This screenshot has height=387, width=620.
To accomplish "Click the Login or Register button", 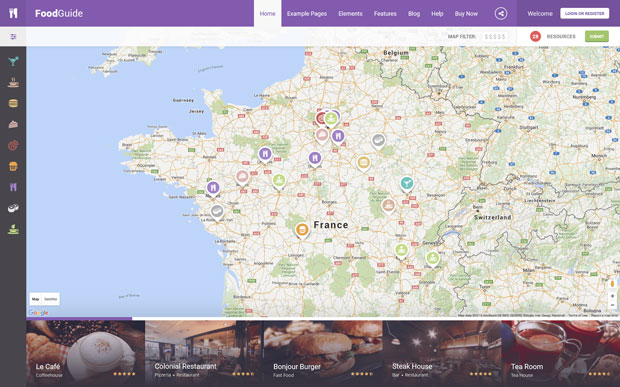I will pyautogui.click(x=584, y=13).
